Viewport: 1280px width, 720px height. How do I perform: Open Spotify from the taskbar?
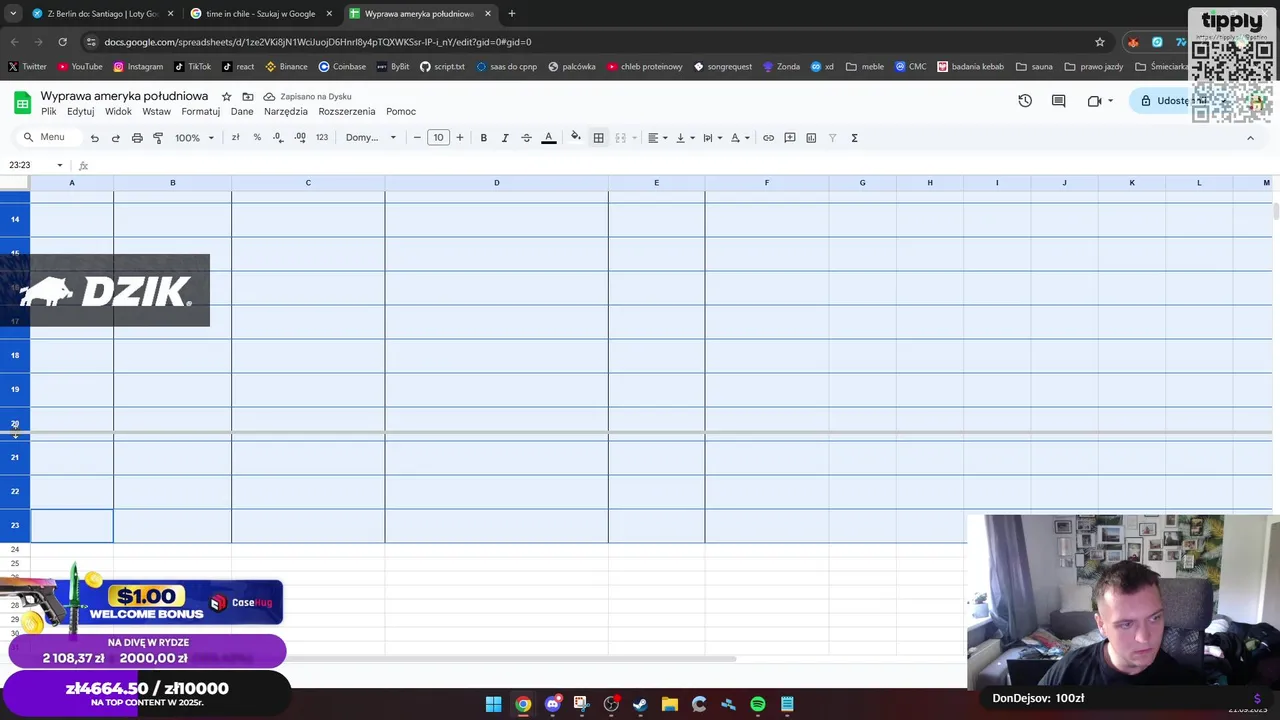pos(758,704)
